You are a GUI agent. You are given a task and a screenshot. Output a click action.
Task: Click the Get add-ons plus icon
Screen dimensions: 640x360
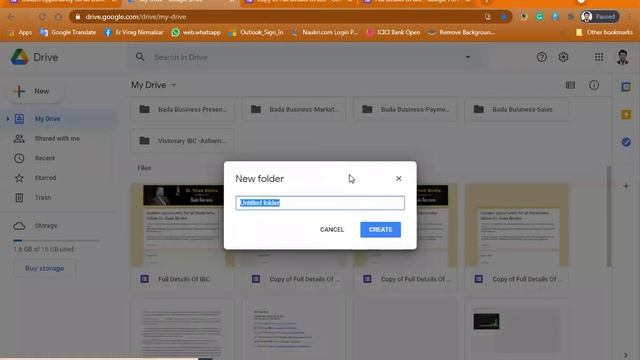(x=626, y=186)
